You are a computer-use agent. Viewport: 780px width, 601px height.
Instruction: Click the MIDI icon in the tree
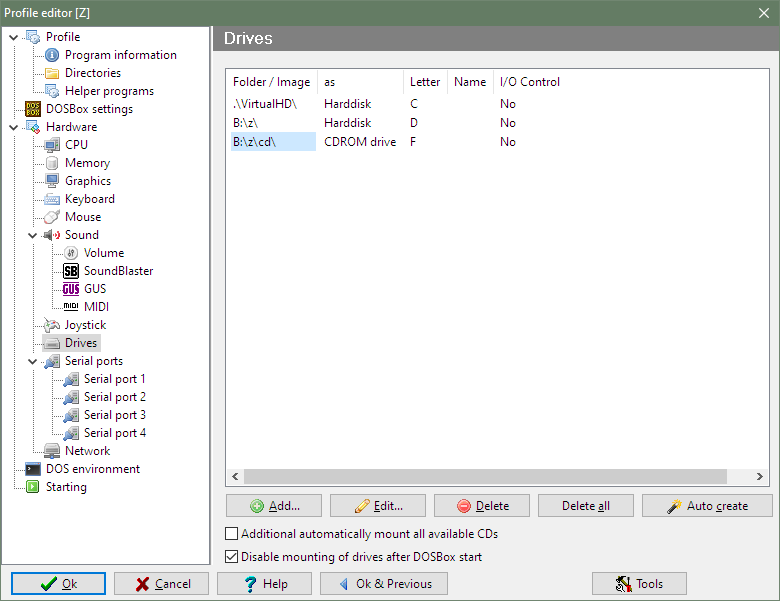71,307
